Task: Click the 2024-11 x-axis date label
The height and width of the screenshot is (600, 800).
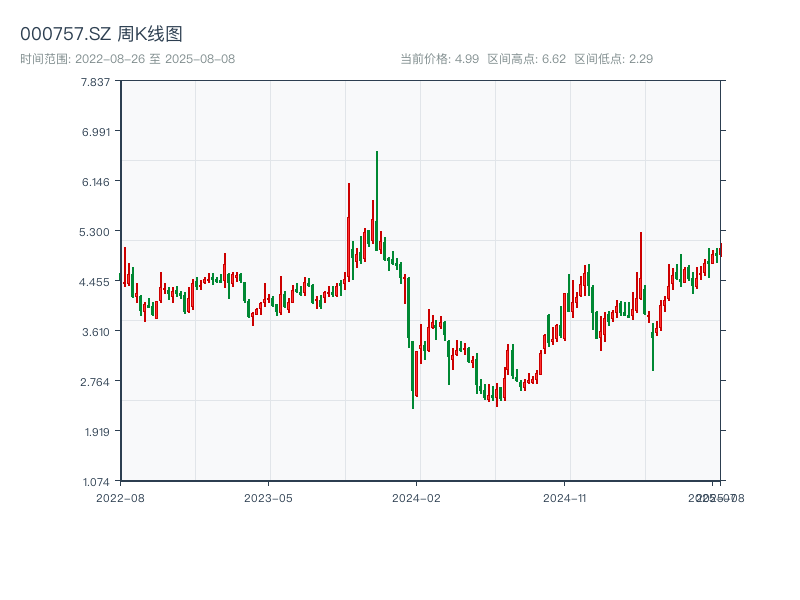Action: click(x=566, y=497)
